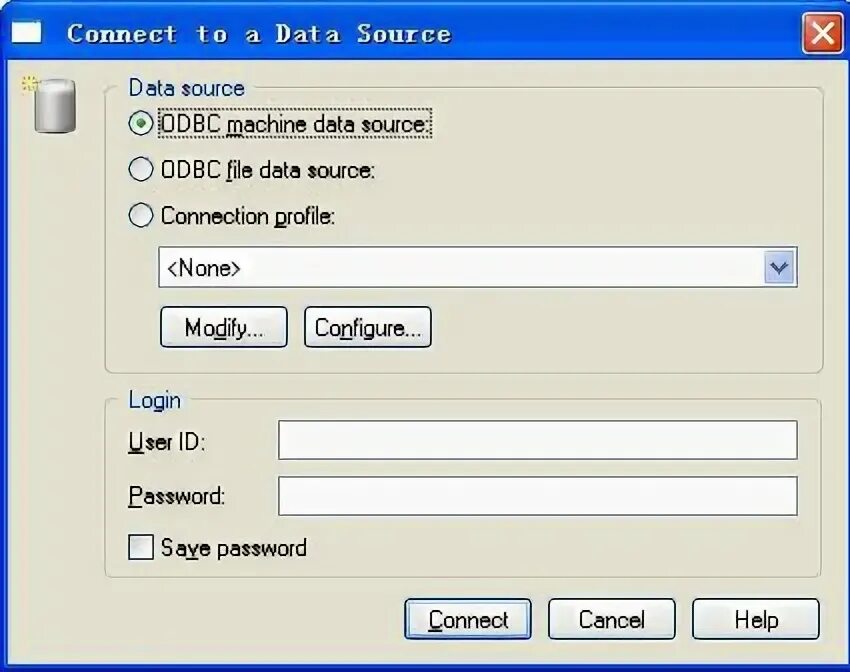Open Help for this dialog
850x672 pixels.
point(756,619)
